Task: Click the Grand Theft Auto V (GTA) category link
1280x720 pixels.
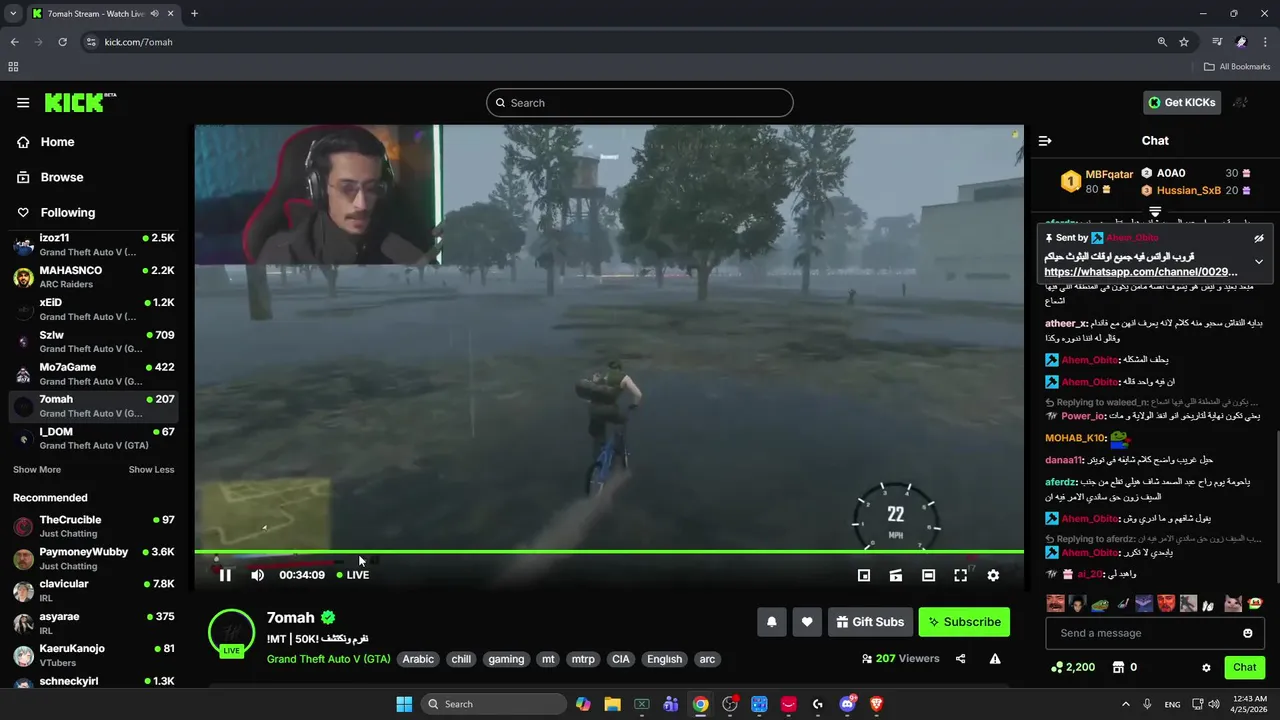Action: pos(328,659)
